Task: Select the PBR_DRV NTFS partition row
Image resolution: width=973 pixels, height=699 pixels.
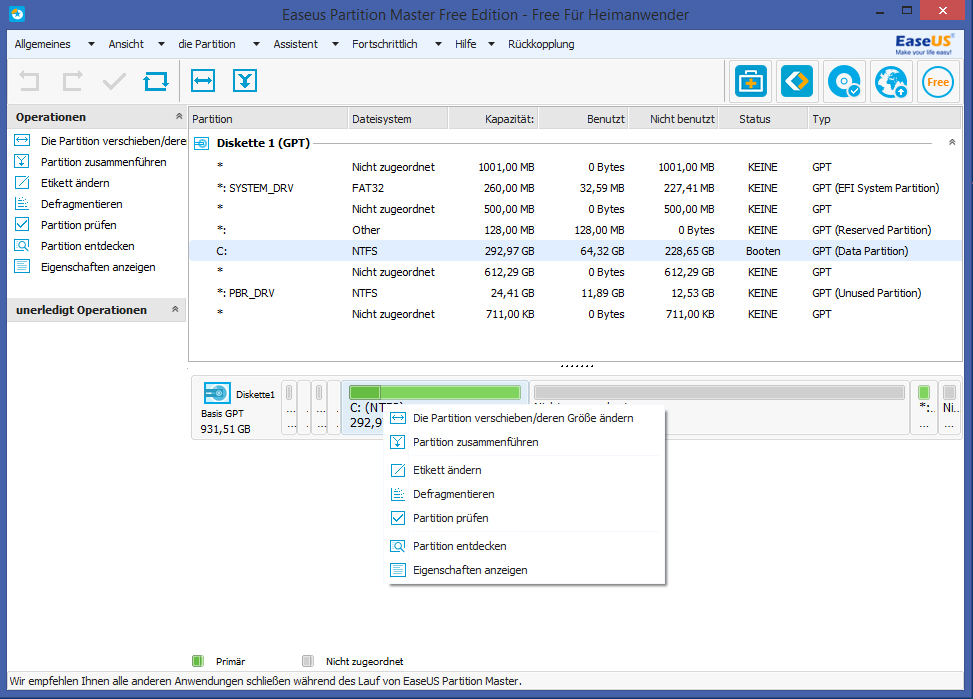Action: point(575,293)
